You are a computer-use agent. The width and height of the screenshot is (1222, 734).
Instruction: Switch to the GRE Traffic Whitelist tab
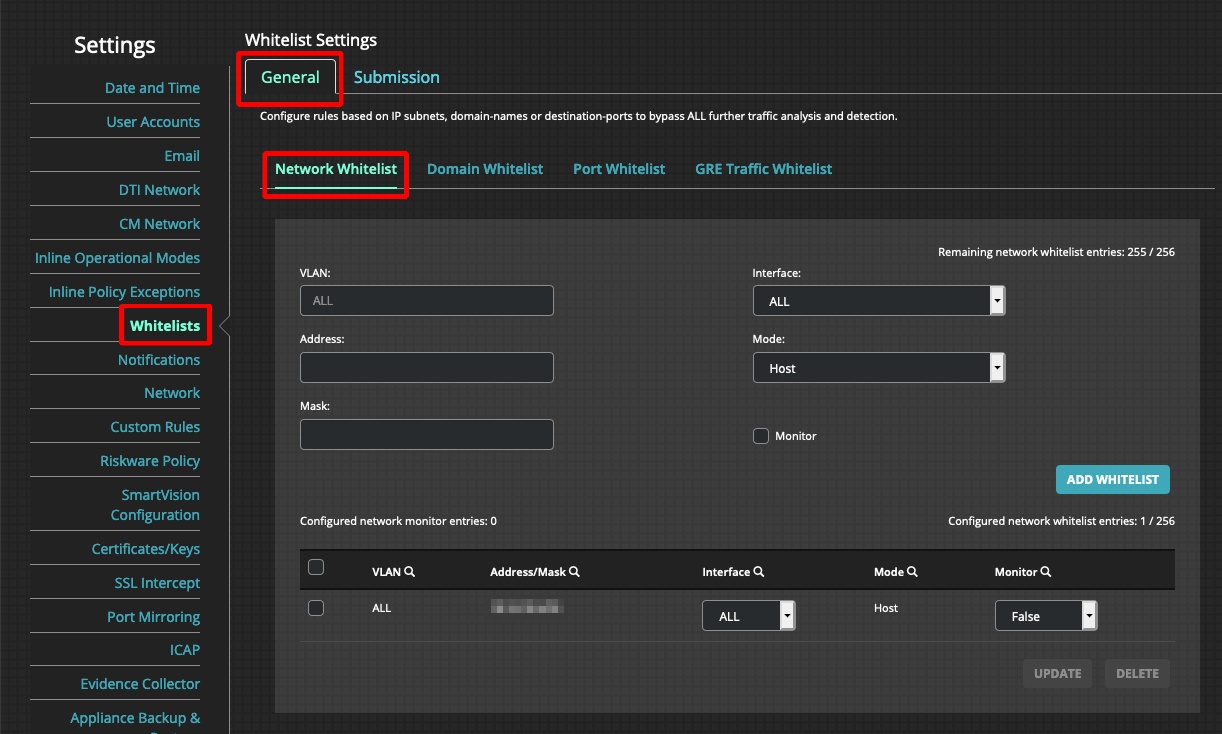(x=763, y=168)
